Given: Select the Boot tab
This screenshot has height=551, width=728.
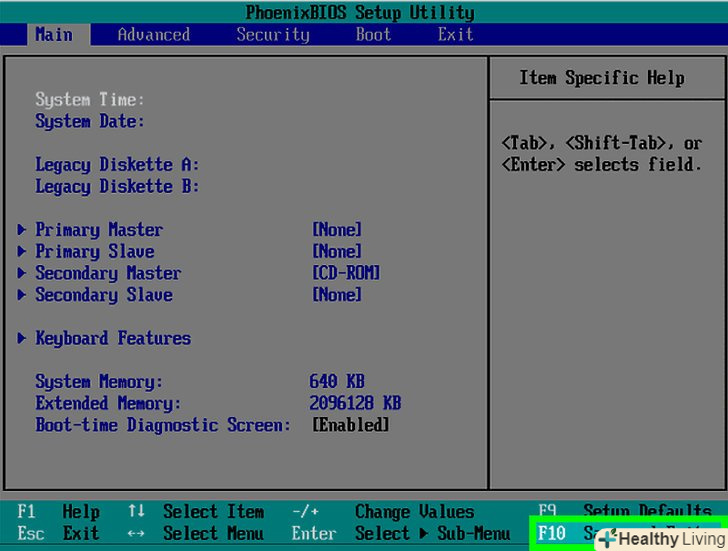Looking at the screenshot, I should [373, 34].
